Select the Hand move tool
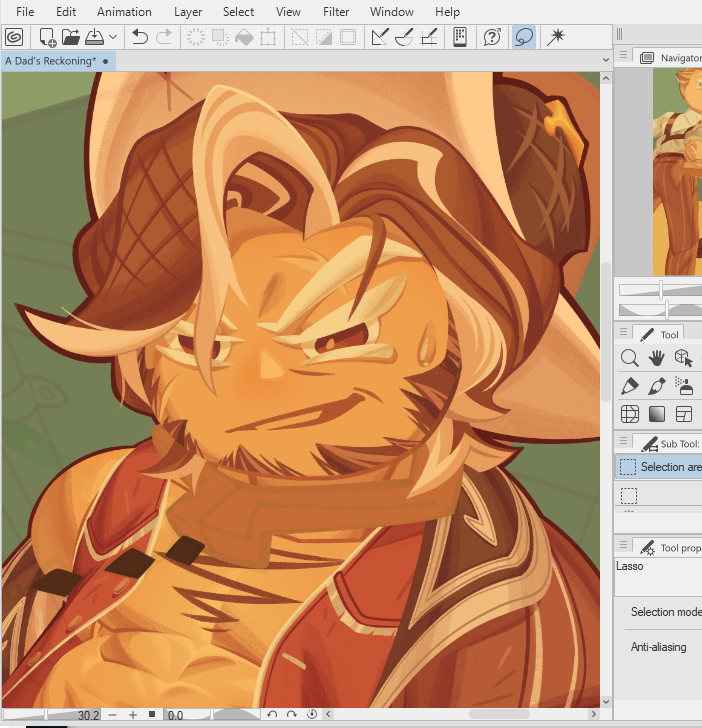The width and height of the screenshot is (702, 728). tap(656, 358)
